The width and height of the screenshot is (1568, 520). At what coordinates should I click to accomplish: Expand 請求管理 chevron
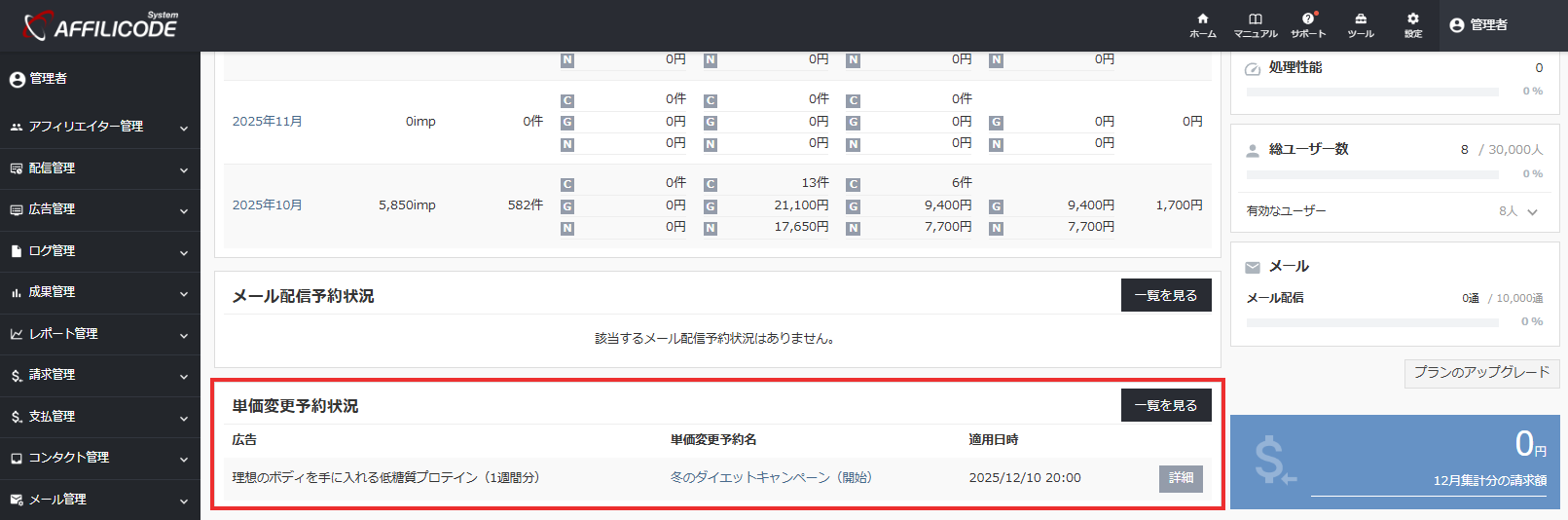pyautogui.click(x=184, y=376)
